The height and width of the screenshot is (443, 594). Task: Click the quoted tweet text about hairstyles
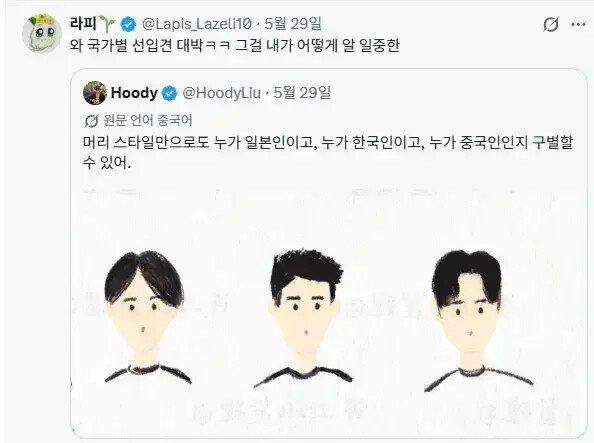[328, 152]
